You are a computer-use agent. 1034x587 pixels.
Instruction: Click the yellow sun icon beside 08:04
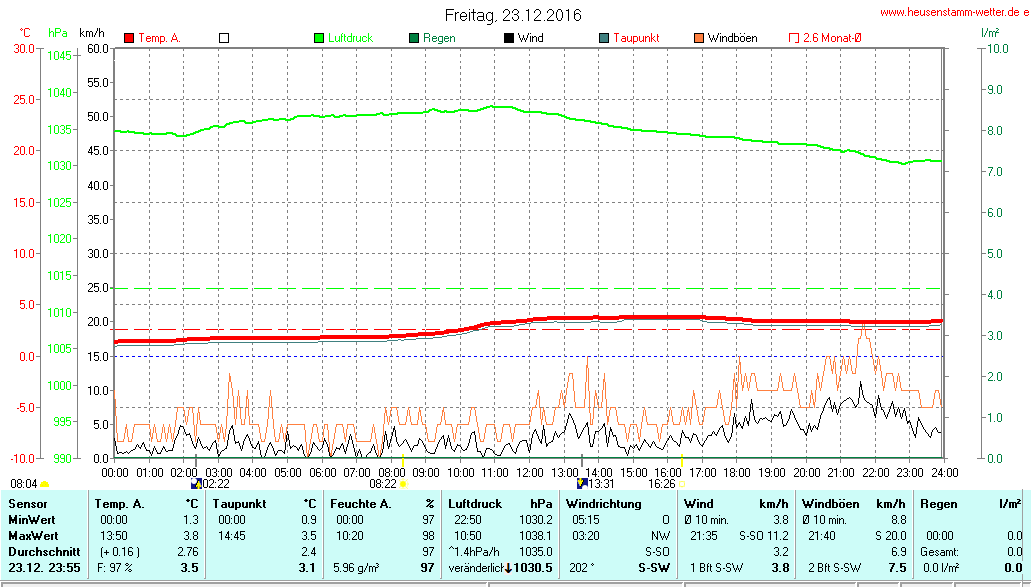(x=45, y=484)
